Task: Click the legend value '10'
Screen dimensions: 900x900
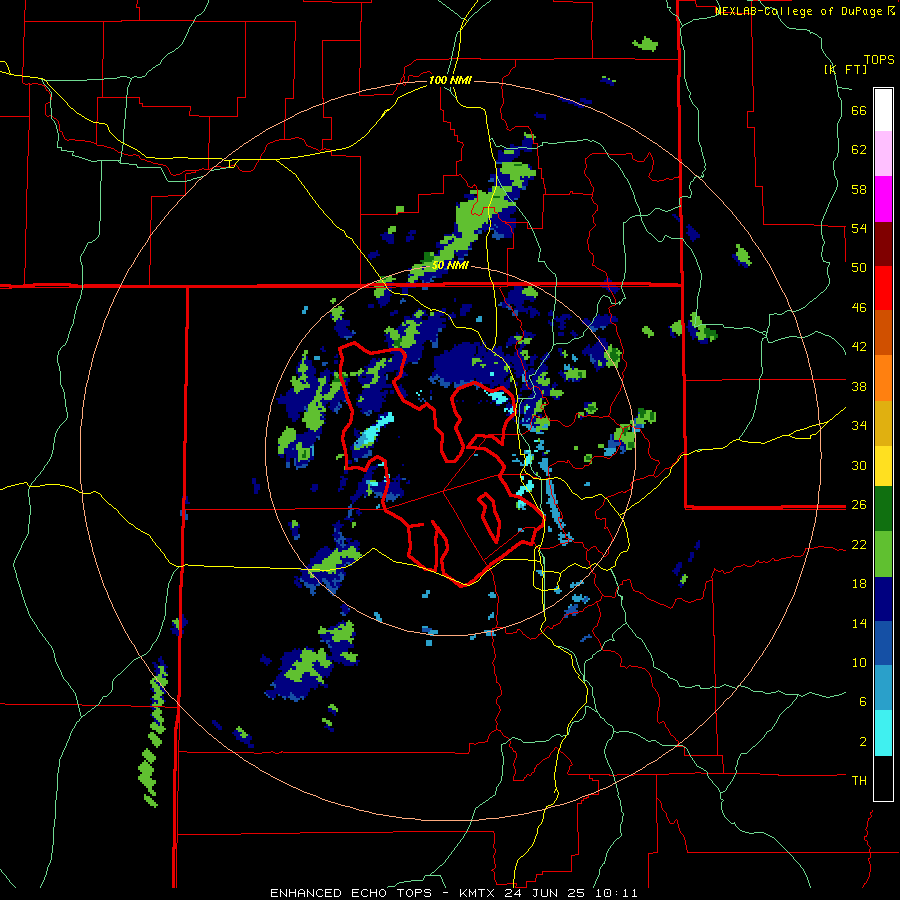Action: tap(859, 662)
